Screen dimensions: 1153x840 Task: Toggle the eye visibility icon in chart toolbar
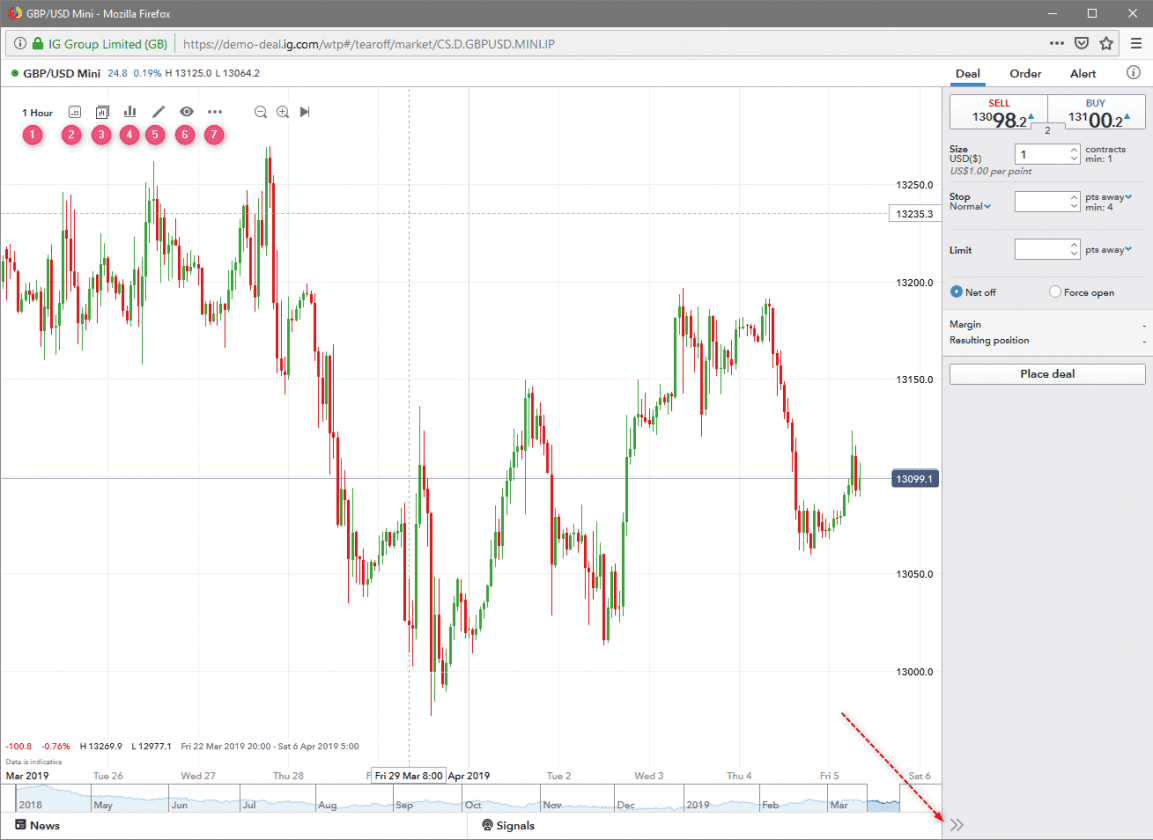pos(186,112)
